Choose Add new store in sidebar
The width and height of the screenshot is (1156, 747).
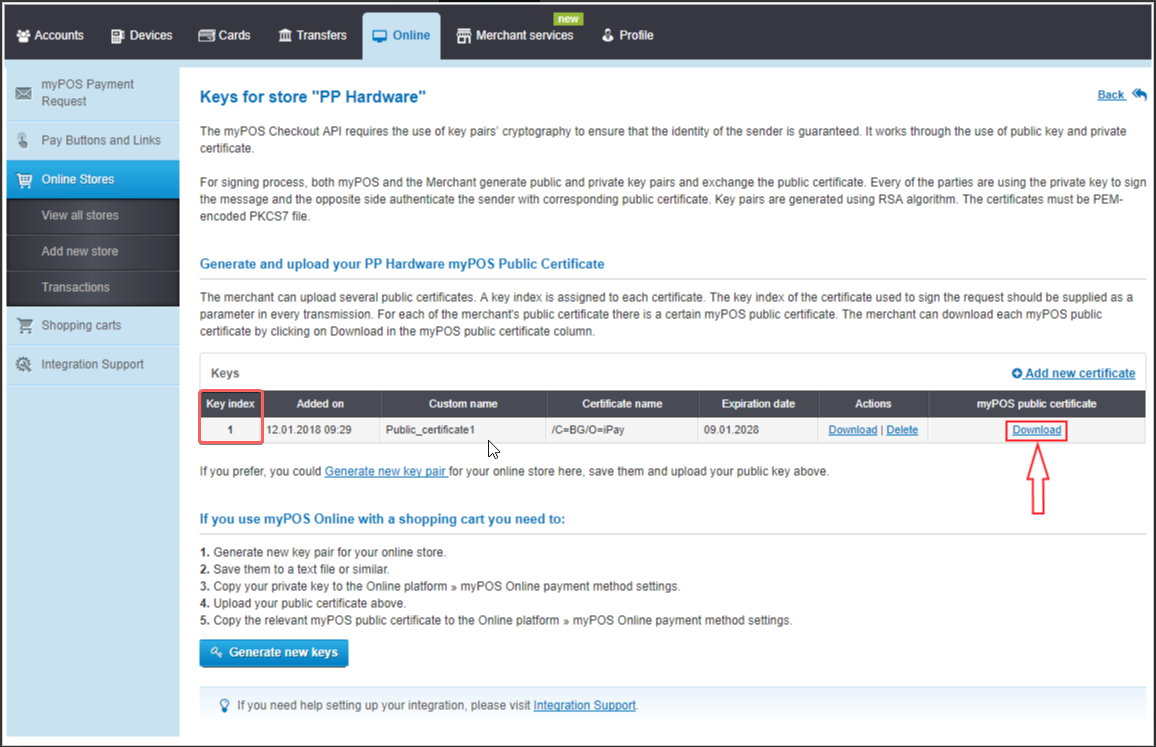tap(93, 251)
